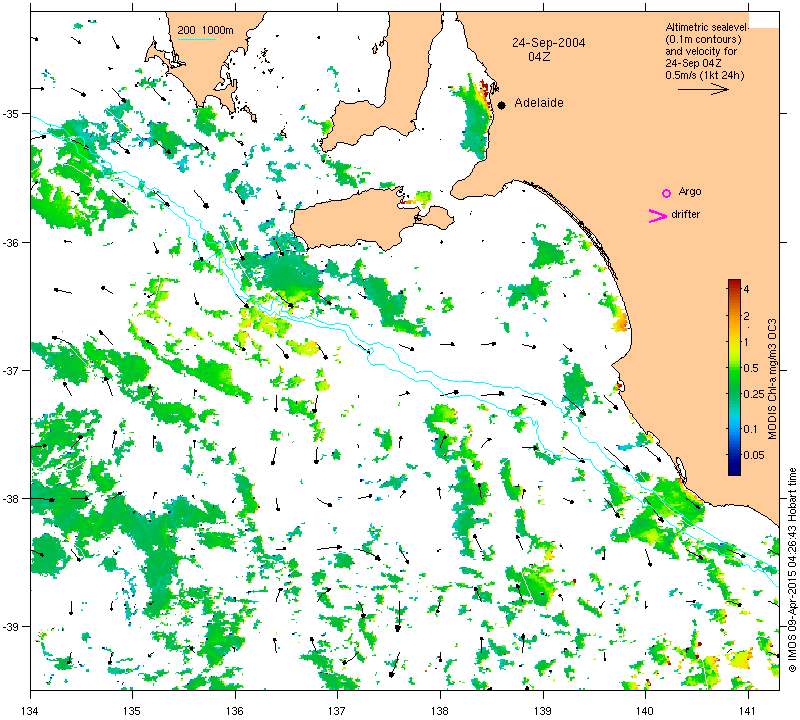800x720 pixels.
Task: Click the colorbar value label 2
Action: tap(746, 316)
